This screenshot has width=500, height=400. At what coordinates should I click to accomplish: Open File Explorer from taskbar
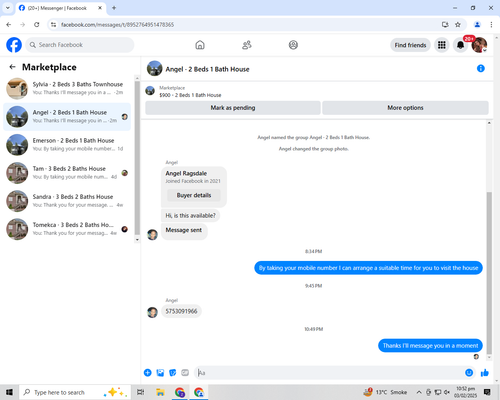(160, 392)
